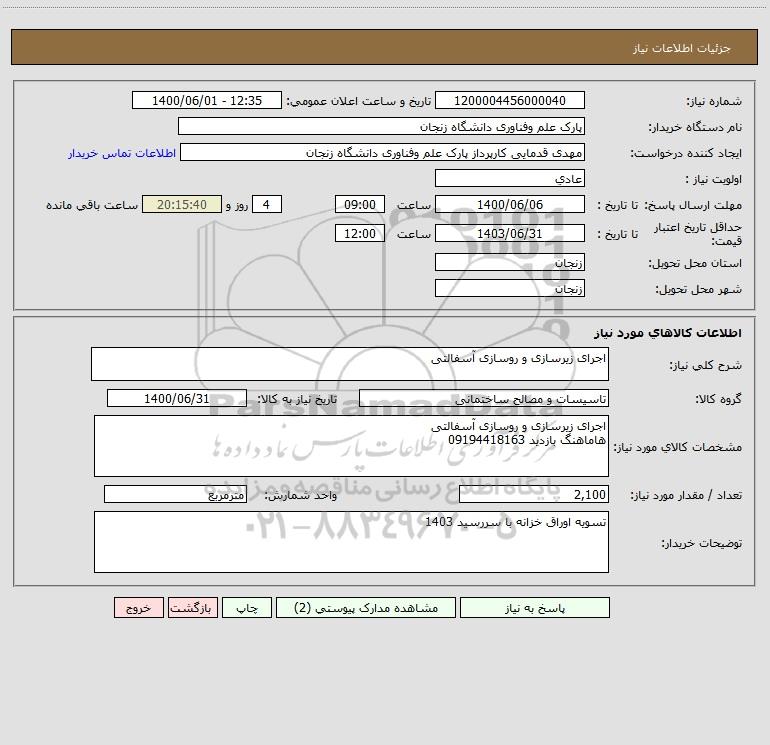
Task: Select the شماره نیاز number field
Action: [x=510, y=100]
